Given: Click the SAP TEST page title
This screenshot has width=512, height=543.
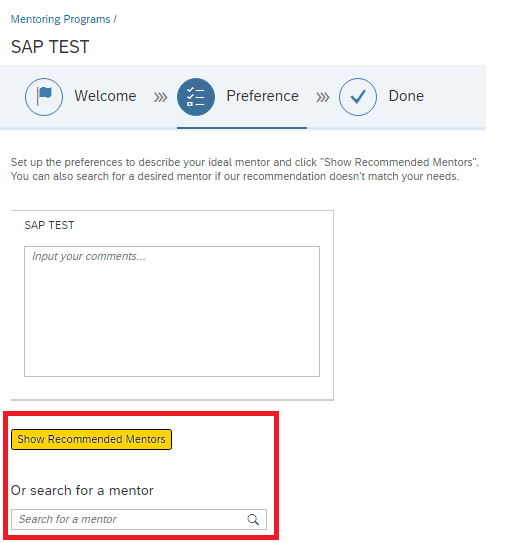Looking at the screenshot, I should pyautogui.click(x=50, y=47).
